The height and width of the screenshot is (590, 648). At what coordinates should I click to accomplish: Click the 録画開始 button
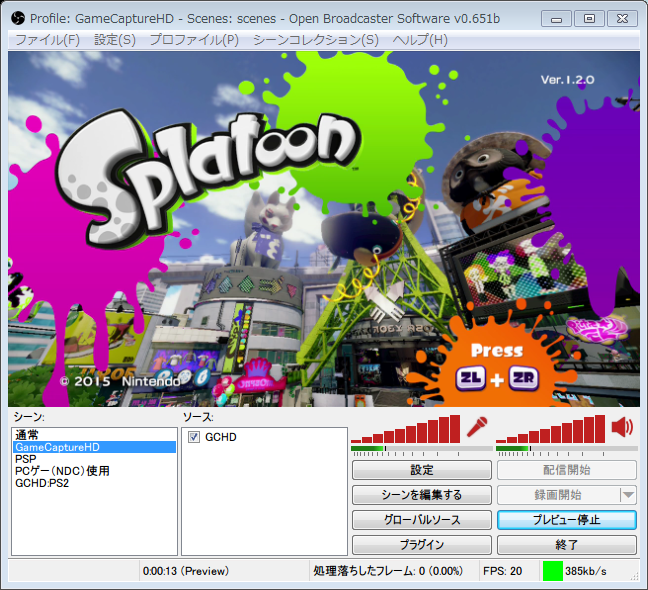(x=559, y=495)
